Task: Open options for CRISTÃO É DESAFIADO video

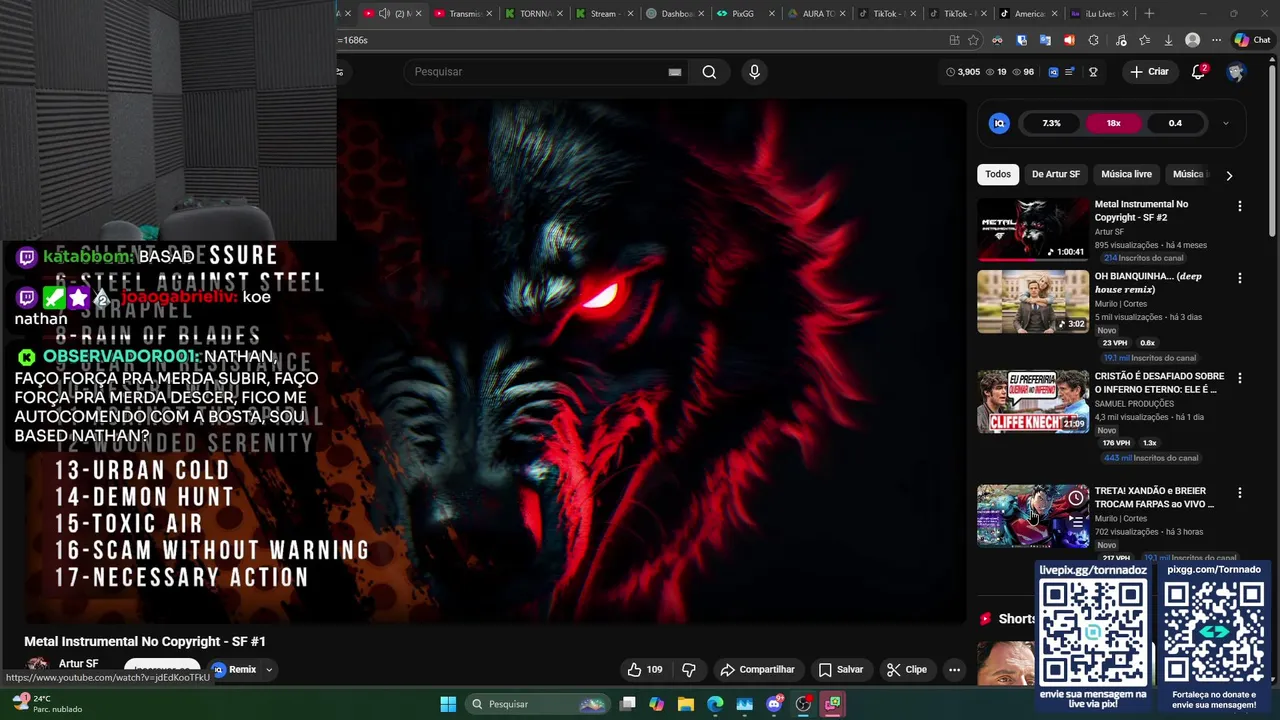Action: tap(1240, 378)
